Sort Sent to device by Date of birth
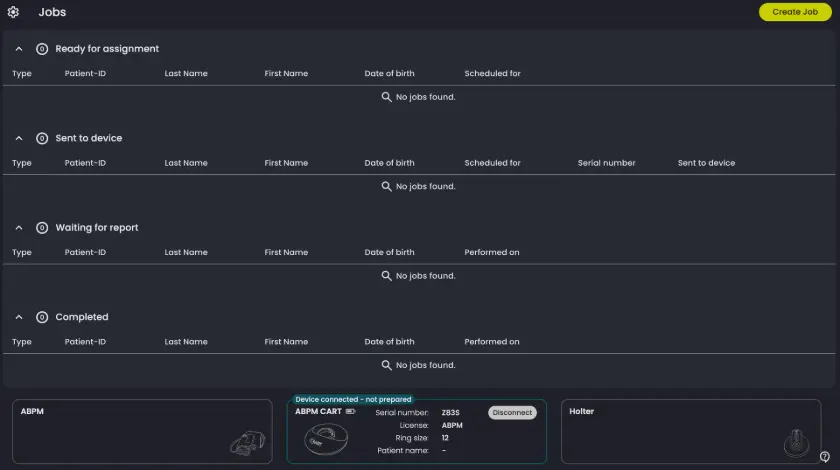 click(389, 163)
